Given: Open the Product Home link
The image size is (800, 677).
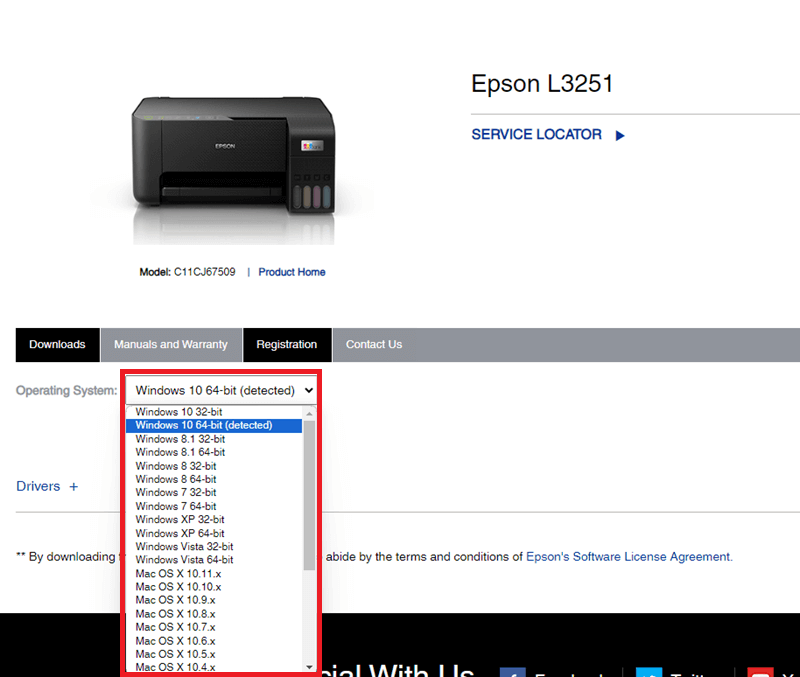Looking at the screenshot, I should pyautogui.click(x=292, y=272).
